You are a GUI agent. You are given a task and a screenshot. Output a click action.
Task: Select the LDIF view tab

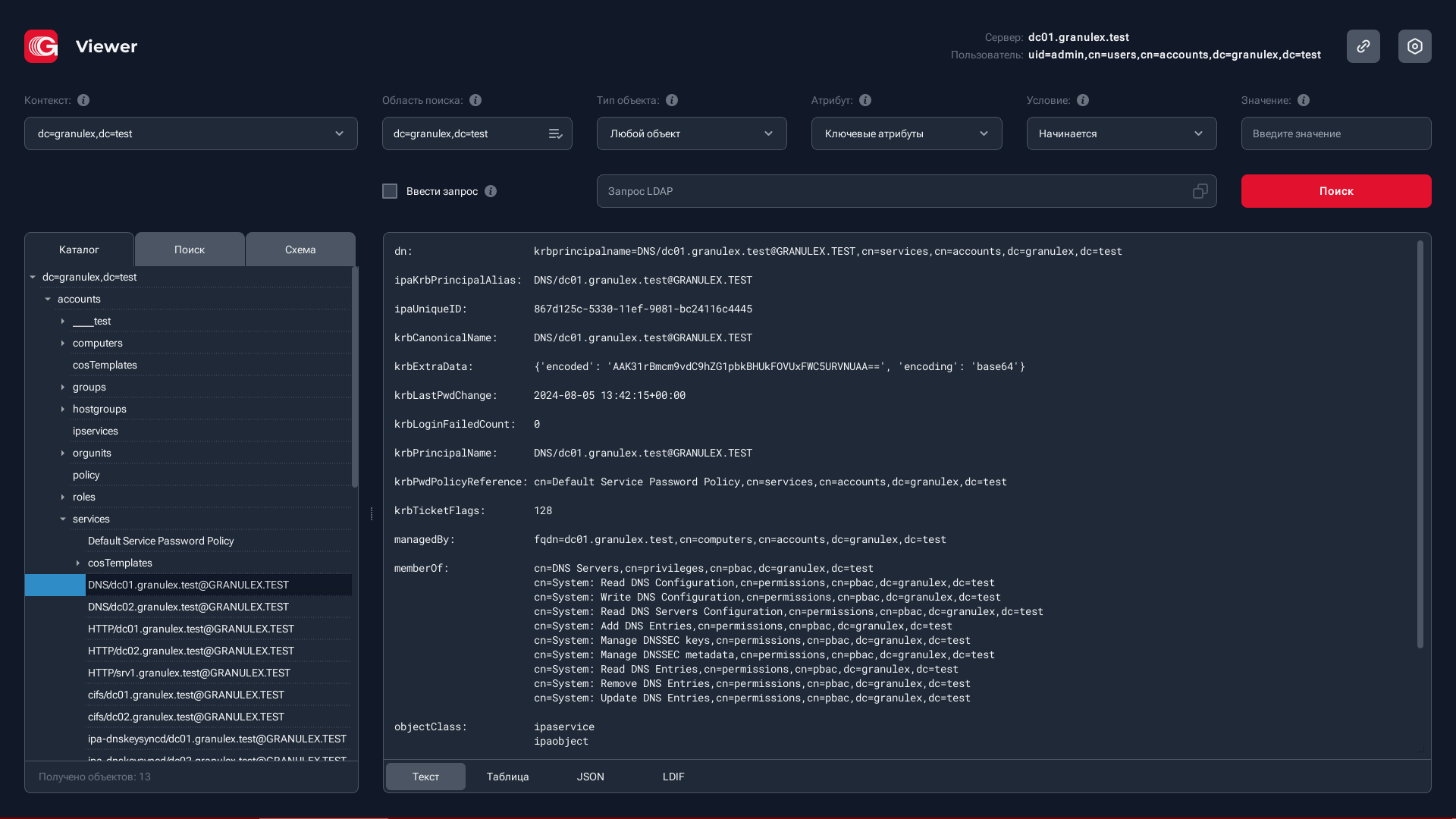[x=673, y=777]
